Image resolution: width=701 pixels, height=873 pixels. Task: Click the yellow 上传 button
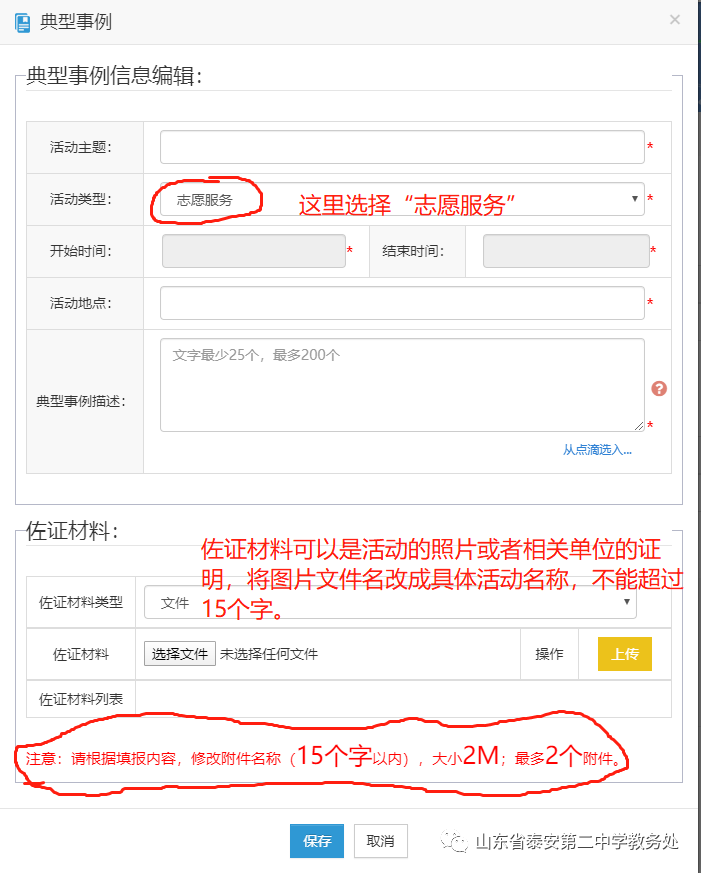[625, 654]
